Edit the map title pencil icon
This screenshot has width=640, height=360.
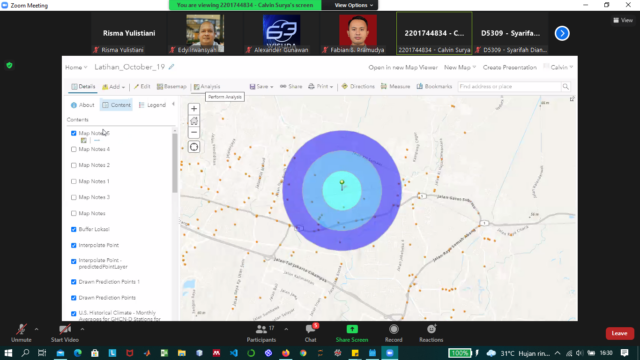click(x=171, y=67)
